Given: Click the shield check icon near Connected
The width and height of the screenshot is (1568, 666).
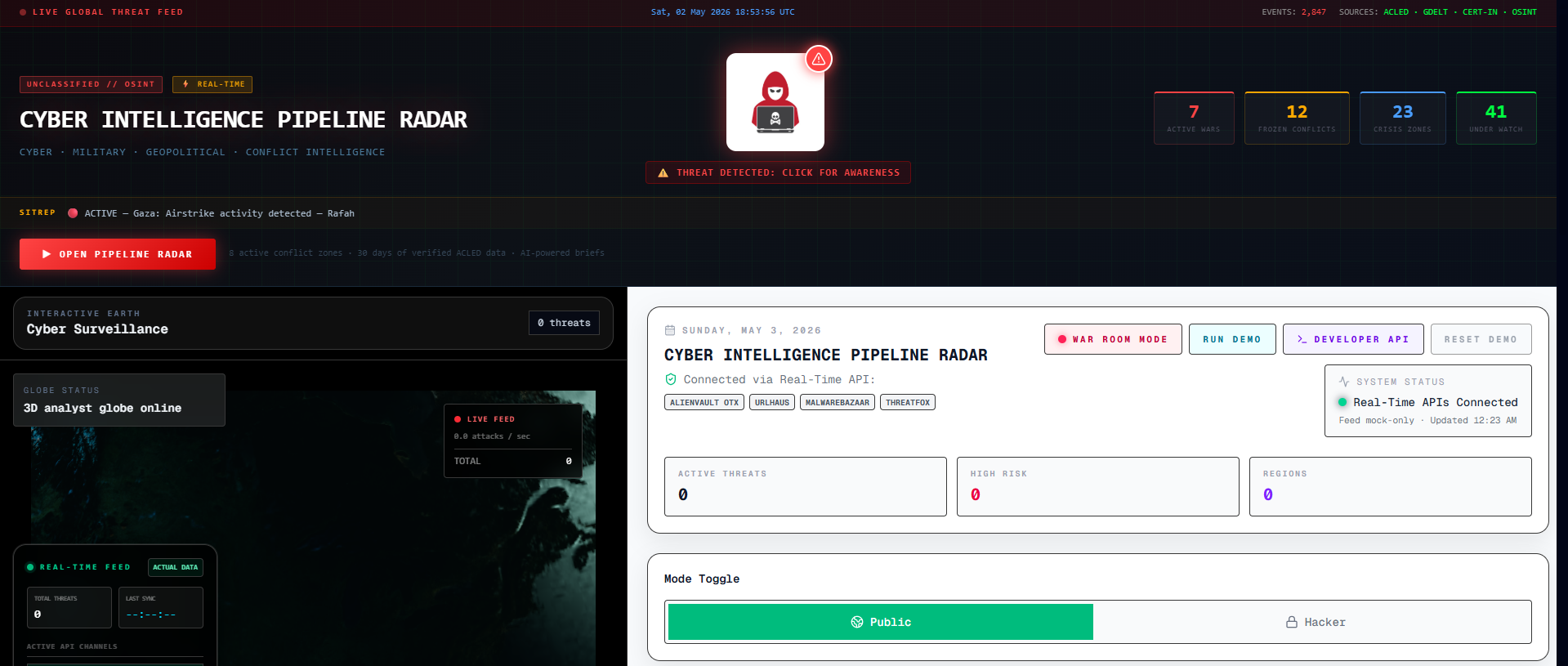Looking at the screenshot, I should click(671, 379).
